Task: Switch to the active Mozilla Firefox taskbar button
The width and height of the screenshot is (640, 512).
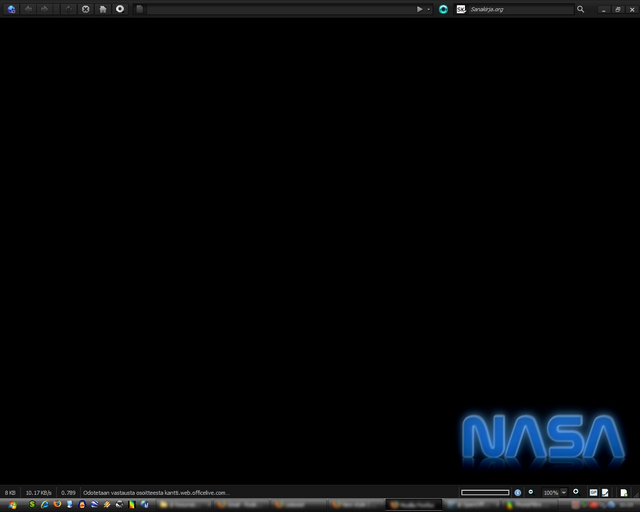Action: [x=414, y=505]
